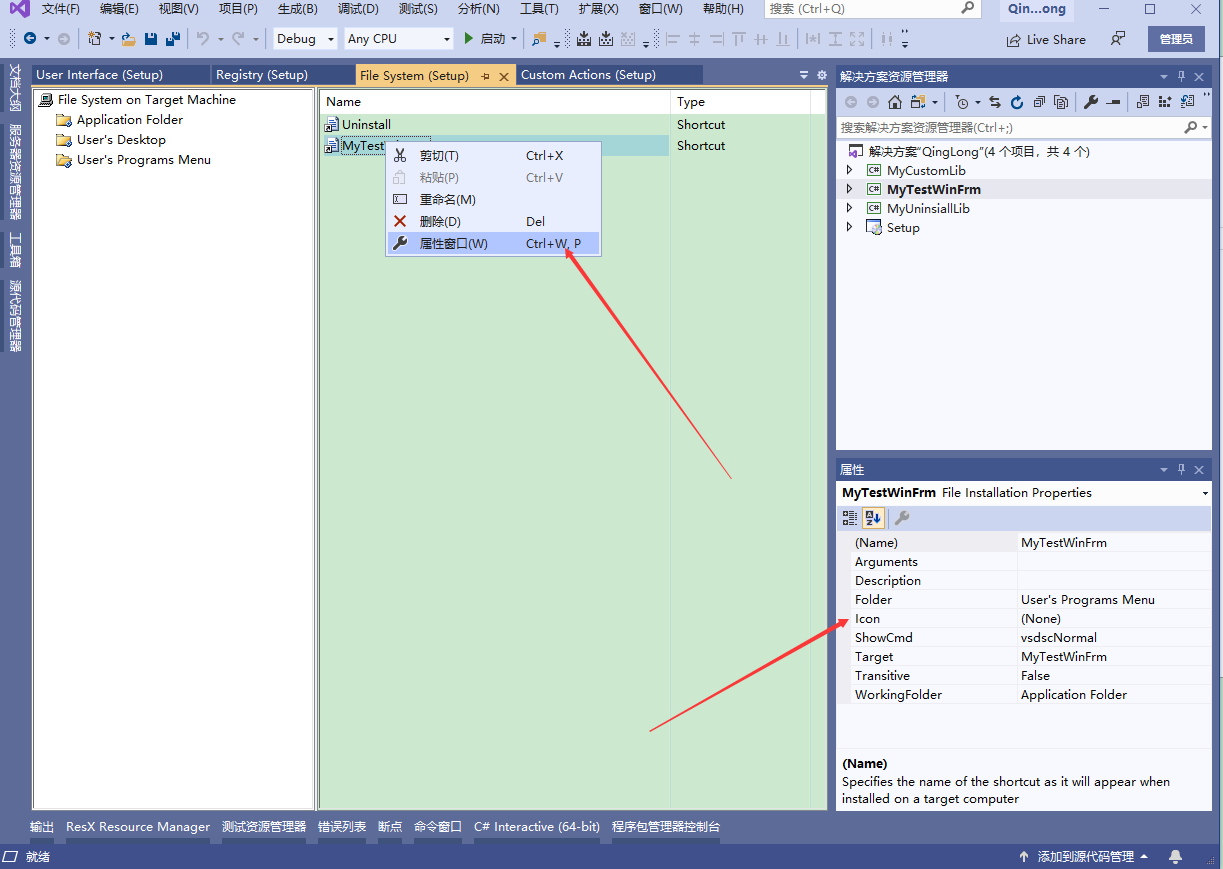Toggle Sync with Active Document in Solution Explorer
Viewport: 1223px width, 869px height.
tap(995, 101)
